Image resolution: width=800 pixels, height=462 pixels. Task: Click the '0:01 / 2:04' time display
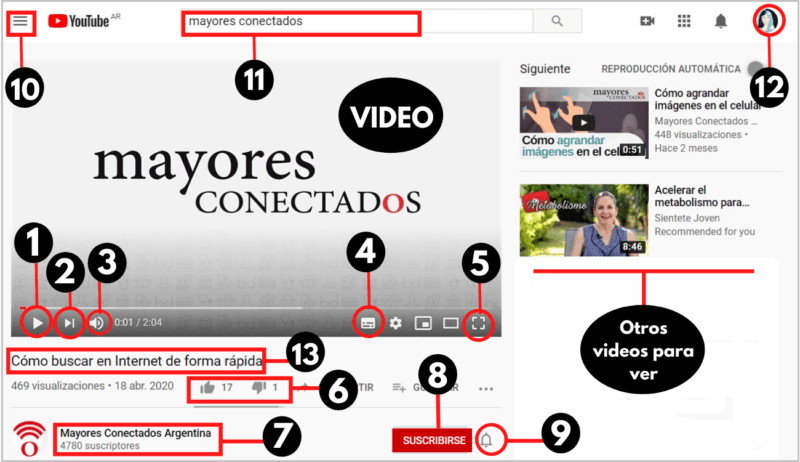click(x=138, y=323)
